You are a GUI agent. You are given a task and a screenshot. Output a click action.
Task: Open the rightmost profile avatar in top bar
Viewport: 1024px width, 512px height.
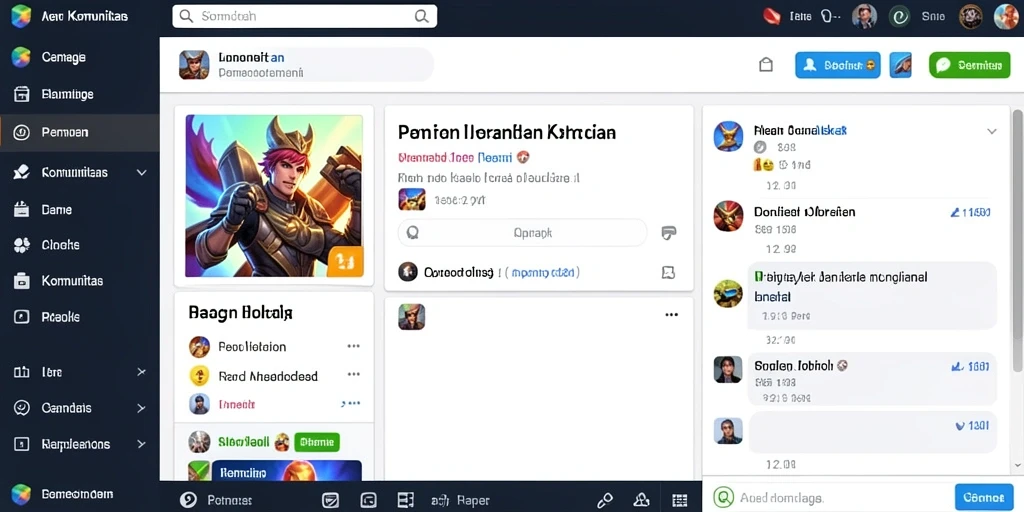1006,17
